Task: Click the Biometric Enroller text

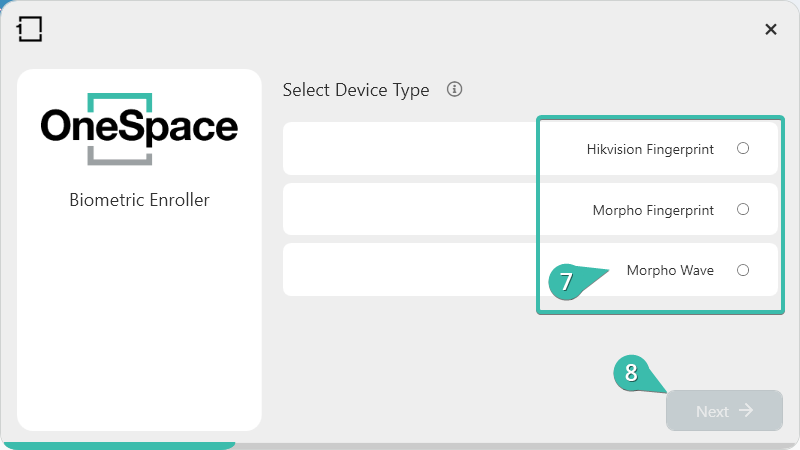Action: point(139,199)
